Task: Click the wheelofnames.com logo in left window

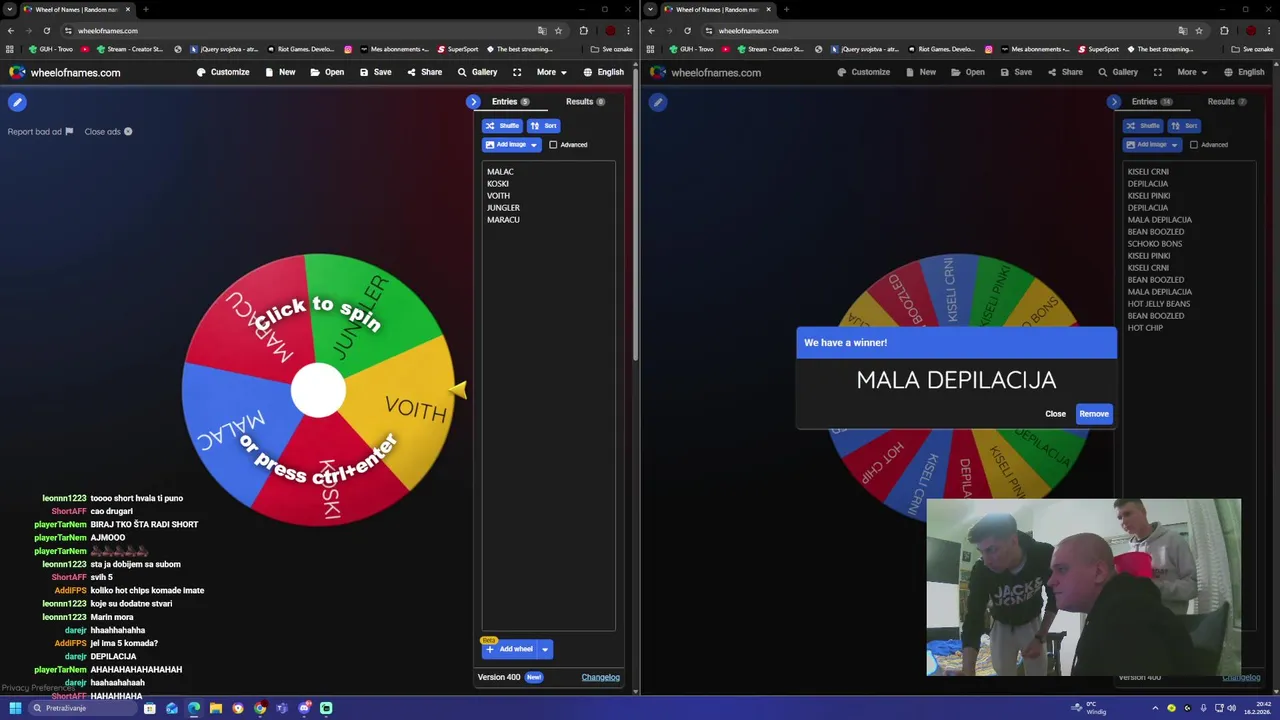Action: (65, 72)
